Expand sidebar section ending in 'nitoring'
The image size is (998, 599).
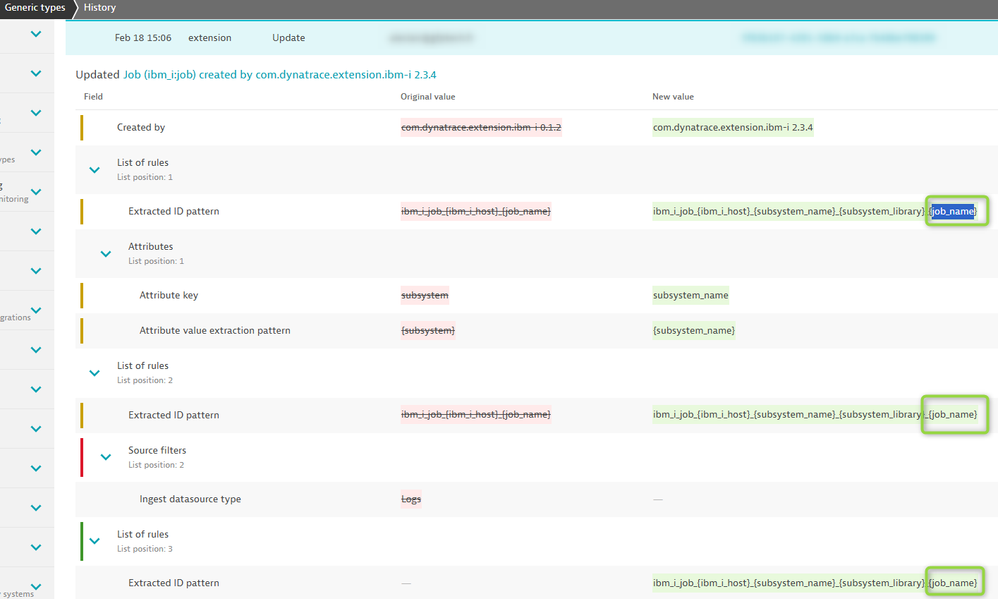coord(36,191)
